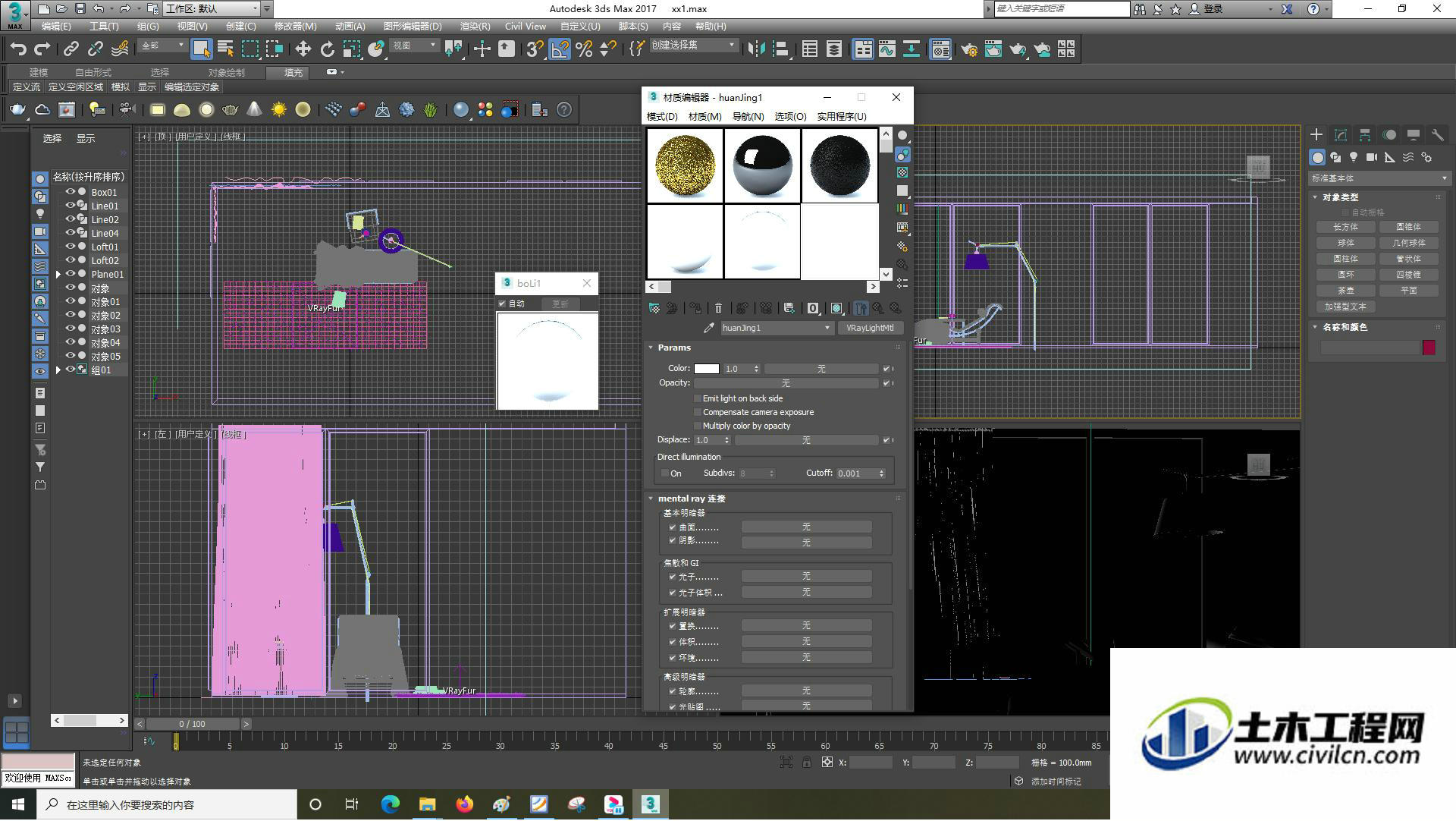1456x821 pixels.
Task: Open the 编辑(E) menu
Action: point(56,26)
